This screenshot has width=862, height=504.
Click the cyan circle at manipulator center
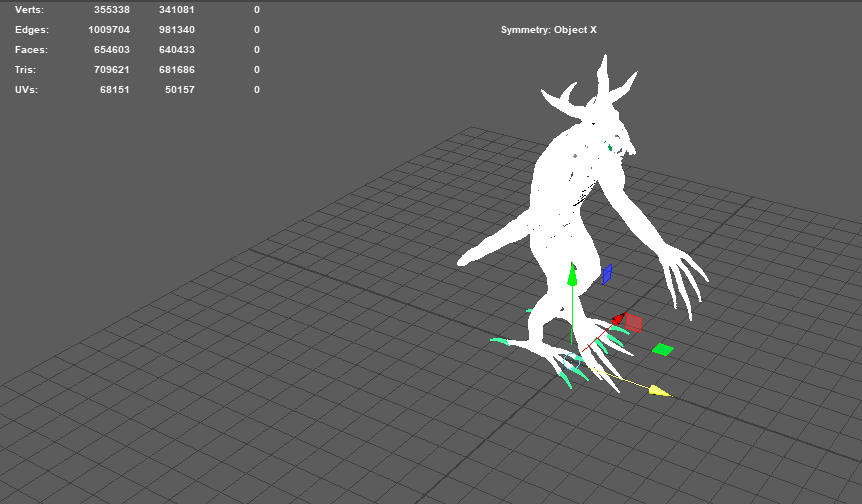(x=573, y=359)
